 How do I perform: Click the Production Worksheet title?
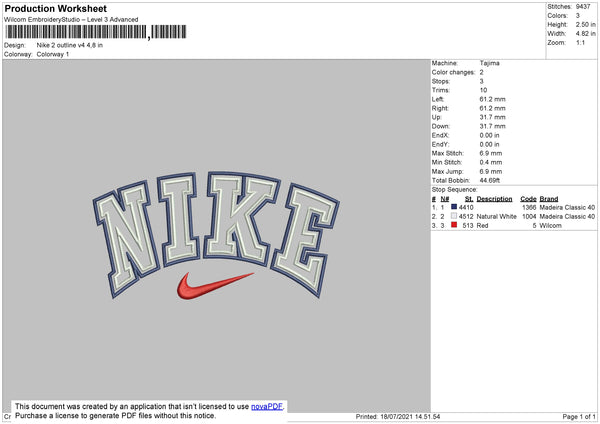[x=56, y=8]
